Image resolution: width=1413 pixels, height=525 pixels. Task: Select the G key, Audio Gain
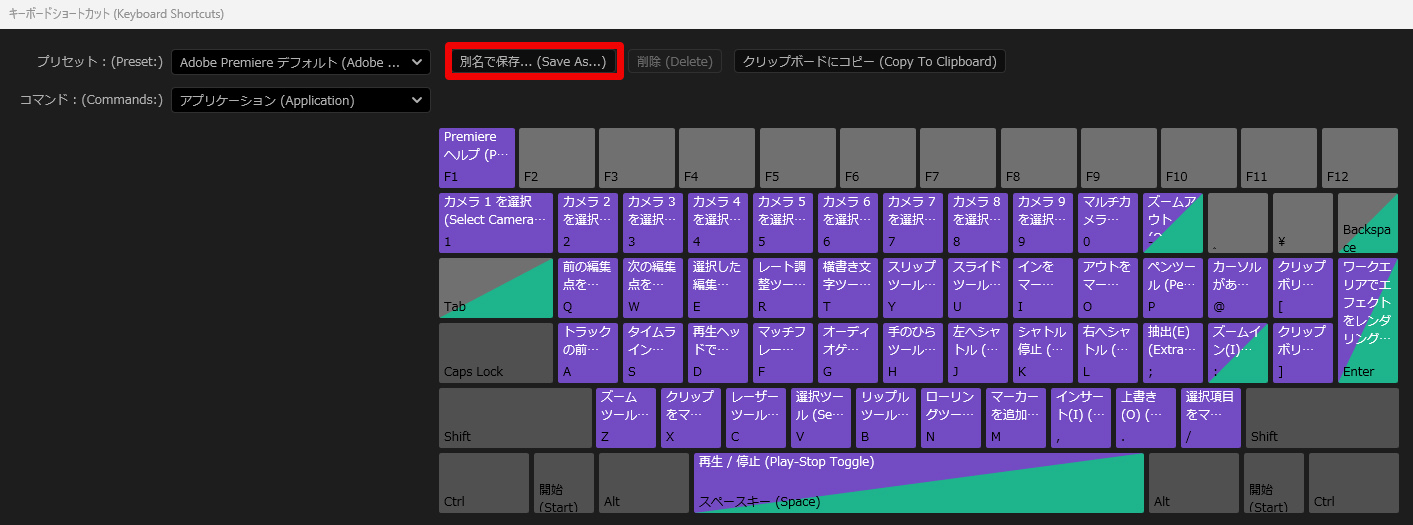click(x=848, y=353)
